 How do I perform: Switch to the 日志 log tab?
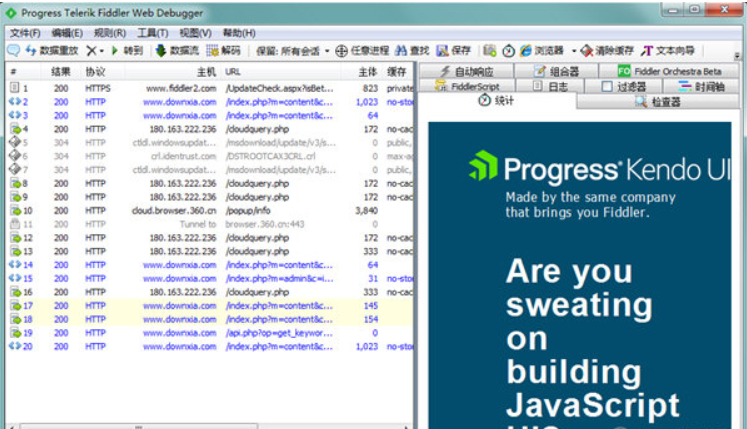[549, 86]
